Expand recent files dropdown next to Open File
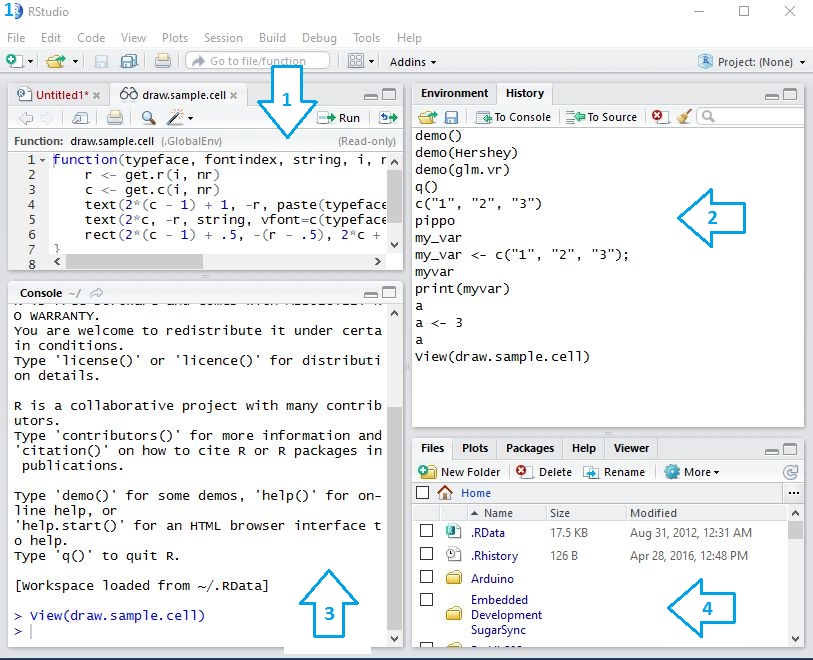The image size is (813, 660). tap(75, 62)
